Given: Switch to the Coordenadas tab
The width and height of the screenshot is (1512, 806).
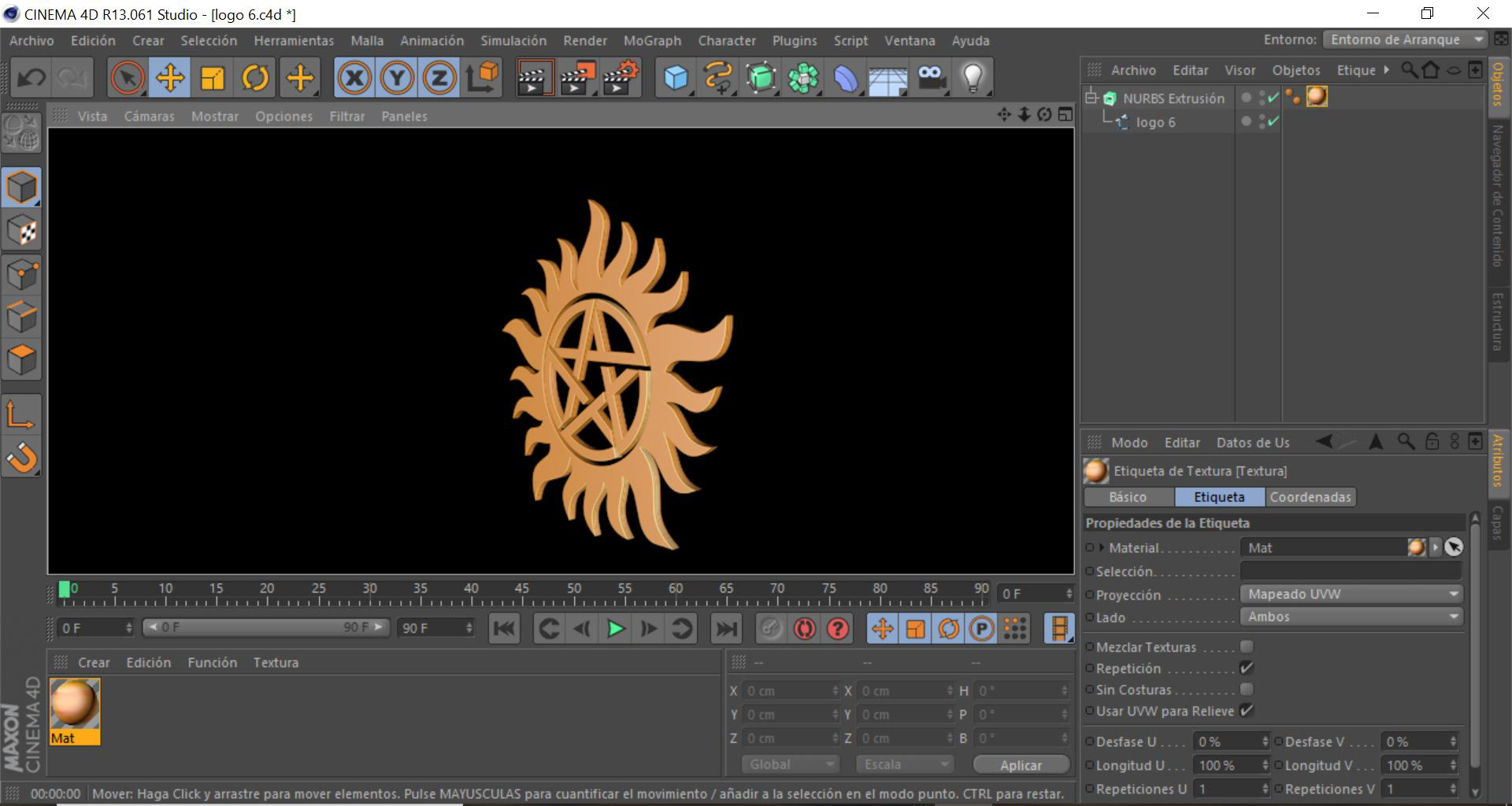Looking at the screenshot, I should coord(1310,497).
